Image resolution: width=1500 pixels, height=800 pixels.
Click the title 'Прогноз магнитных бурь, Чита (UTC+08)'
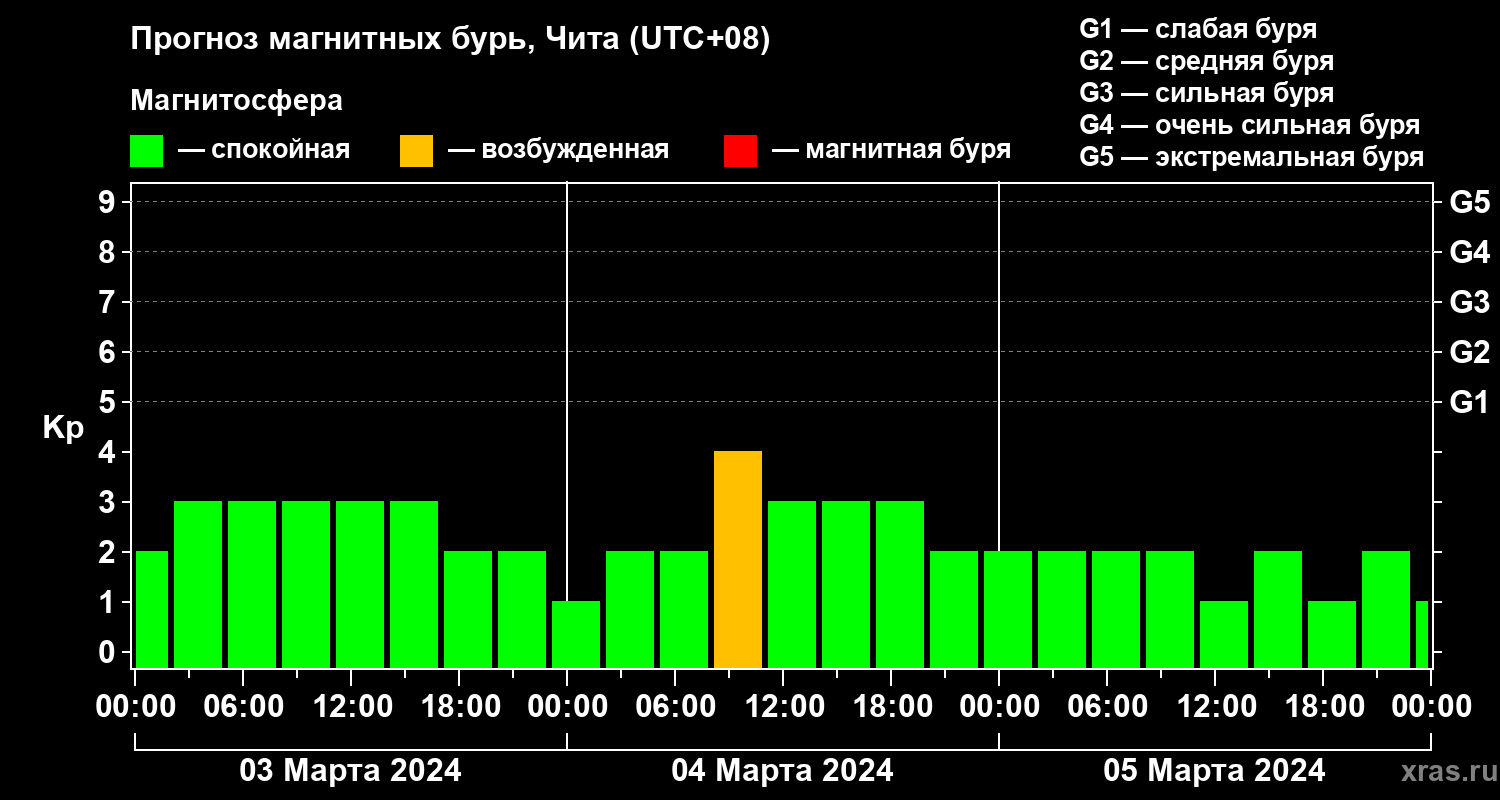[x=450, y=41]
